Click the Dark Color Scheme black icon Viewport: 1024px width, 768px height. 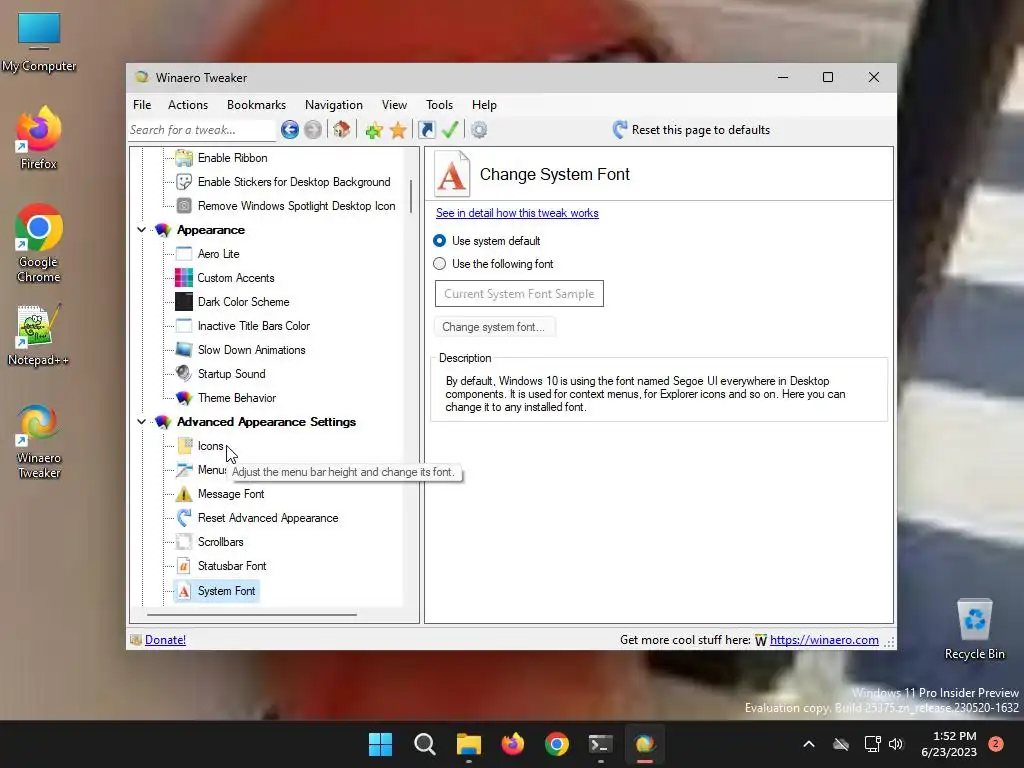(184, 302)
